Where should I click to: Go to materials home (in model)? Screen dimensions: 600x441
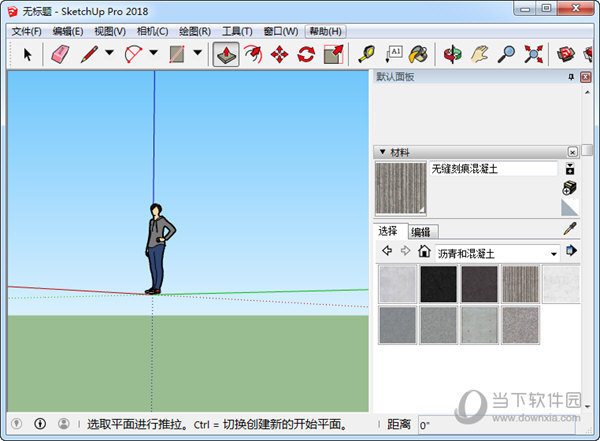pyautogui.click(x=424, y=251)
